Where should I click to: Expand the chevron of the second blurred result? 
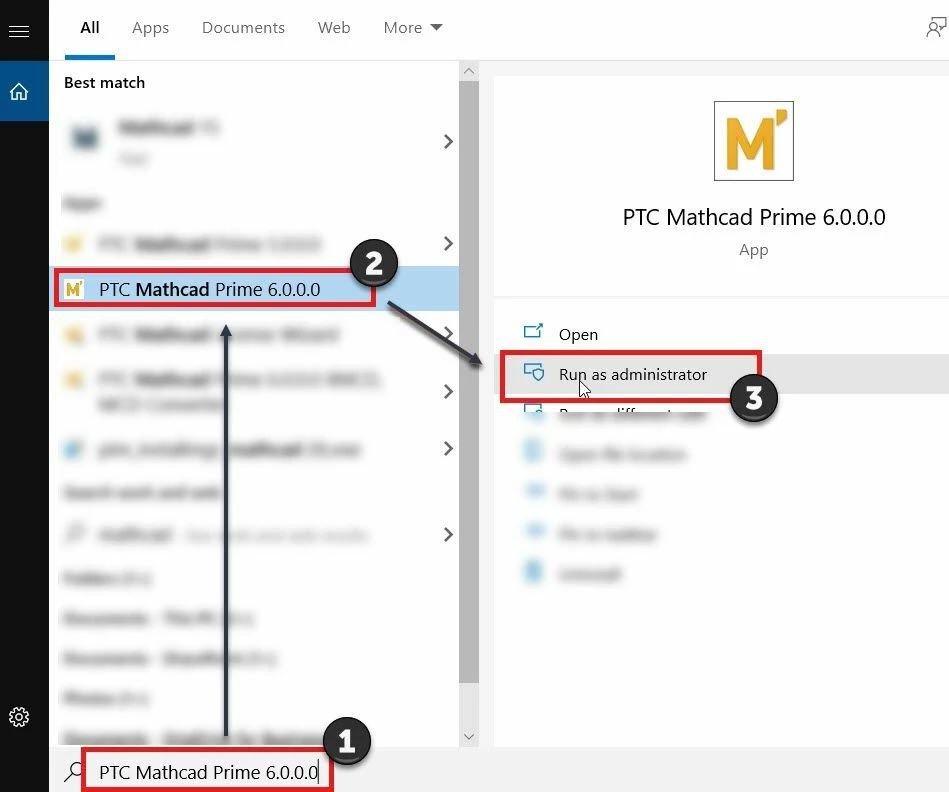(448, 244)
